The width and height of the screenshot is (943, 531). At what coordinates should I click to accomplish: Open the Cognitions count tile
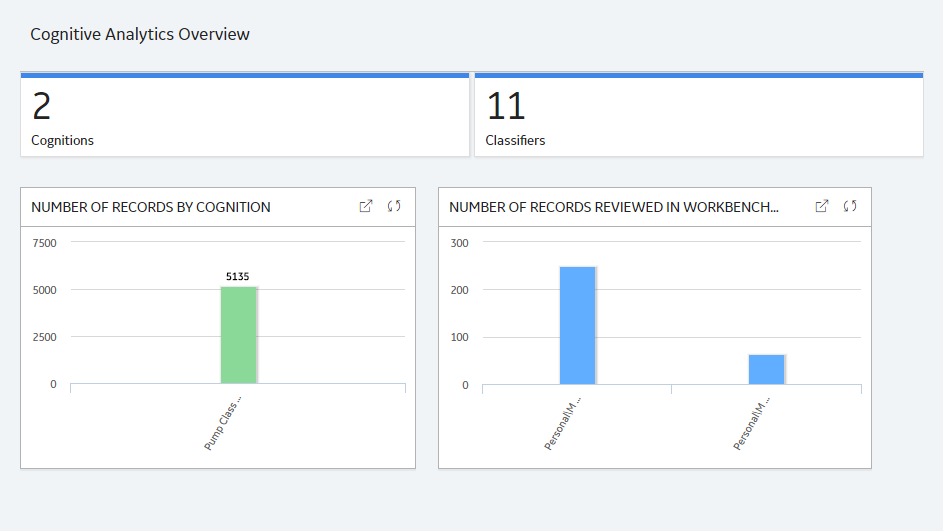coord(245,114)
